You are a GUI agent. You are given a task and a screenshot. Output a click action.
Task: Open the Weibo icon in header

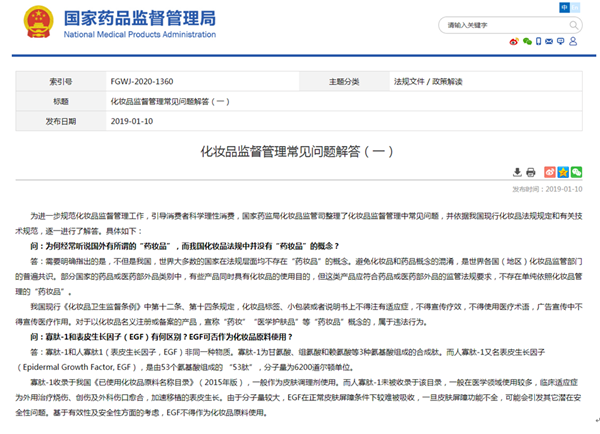(x=516, y=43)
